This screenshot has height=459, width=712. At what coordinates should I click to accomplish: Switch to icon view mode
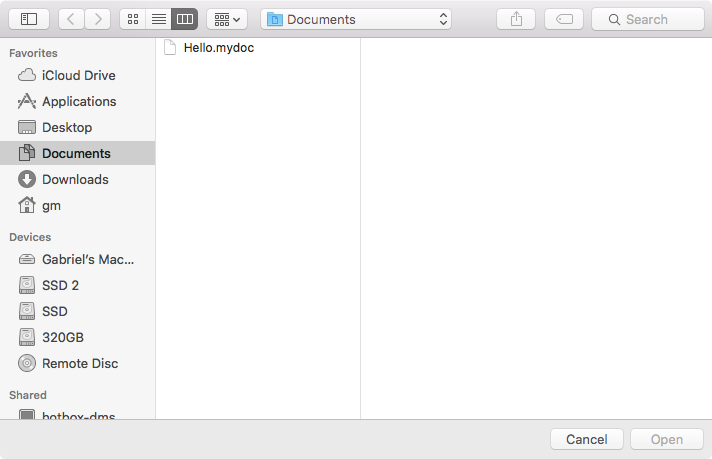pyautogui.click(x=132, y=19)
